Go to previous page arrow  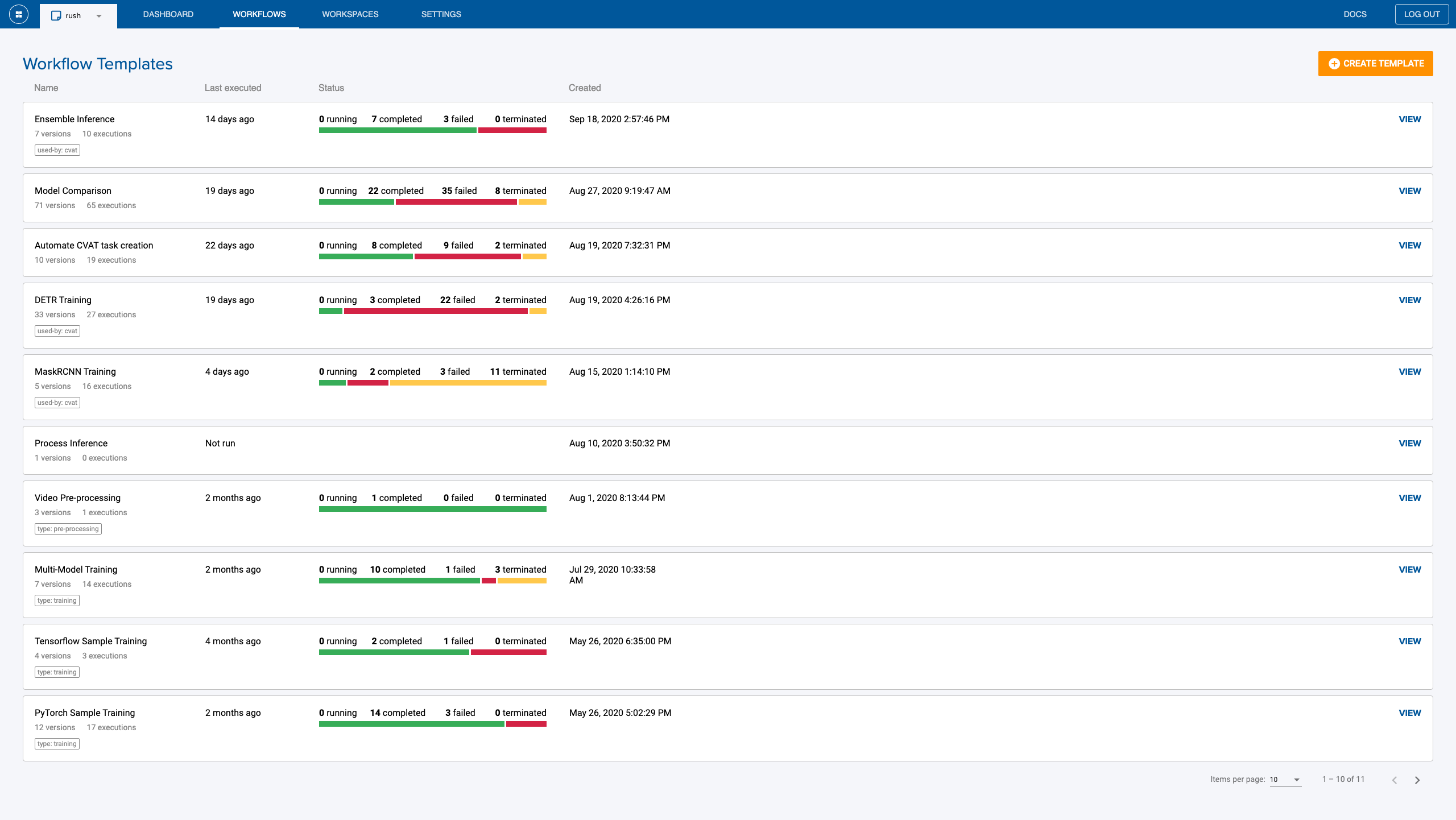pyautogui.click(x=1395, y=780)
